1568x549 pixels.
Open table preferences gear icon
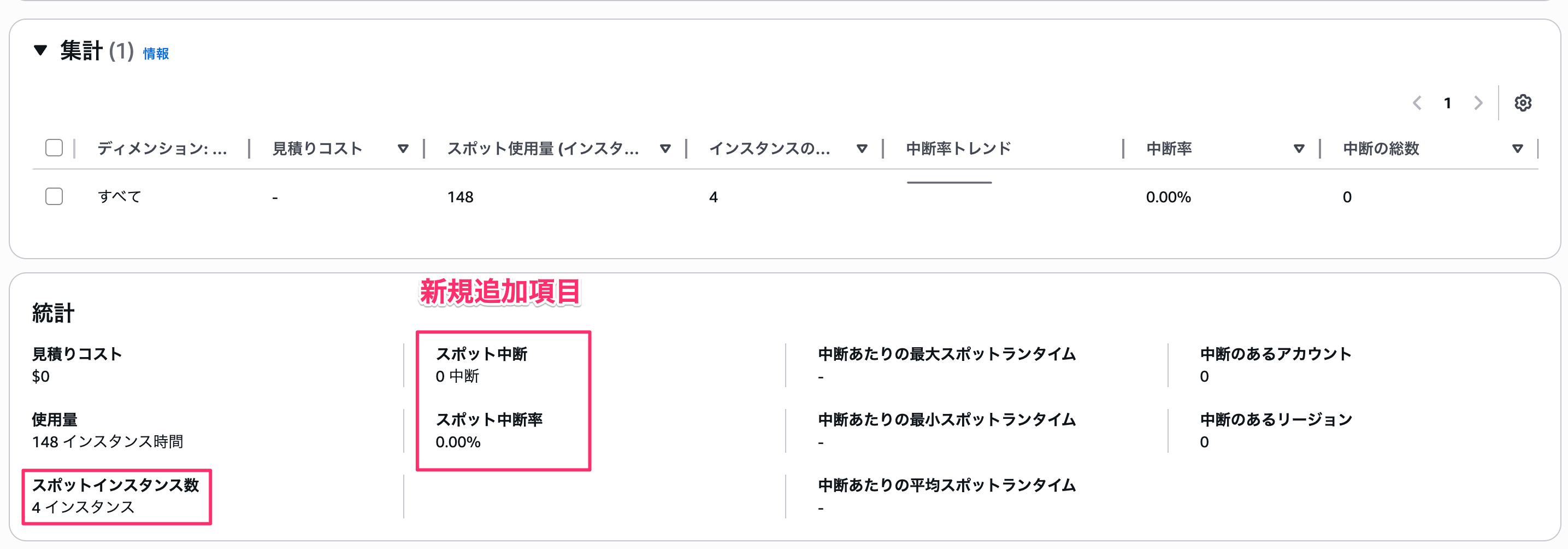[x=1522, y=103]
